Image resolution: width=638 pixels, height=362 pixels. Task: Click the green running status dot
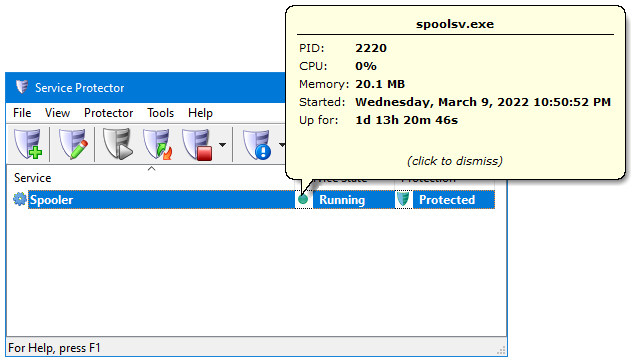point(303,199)
